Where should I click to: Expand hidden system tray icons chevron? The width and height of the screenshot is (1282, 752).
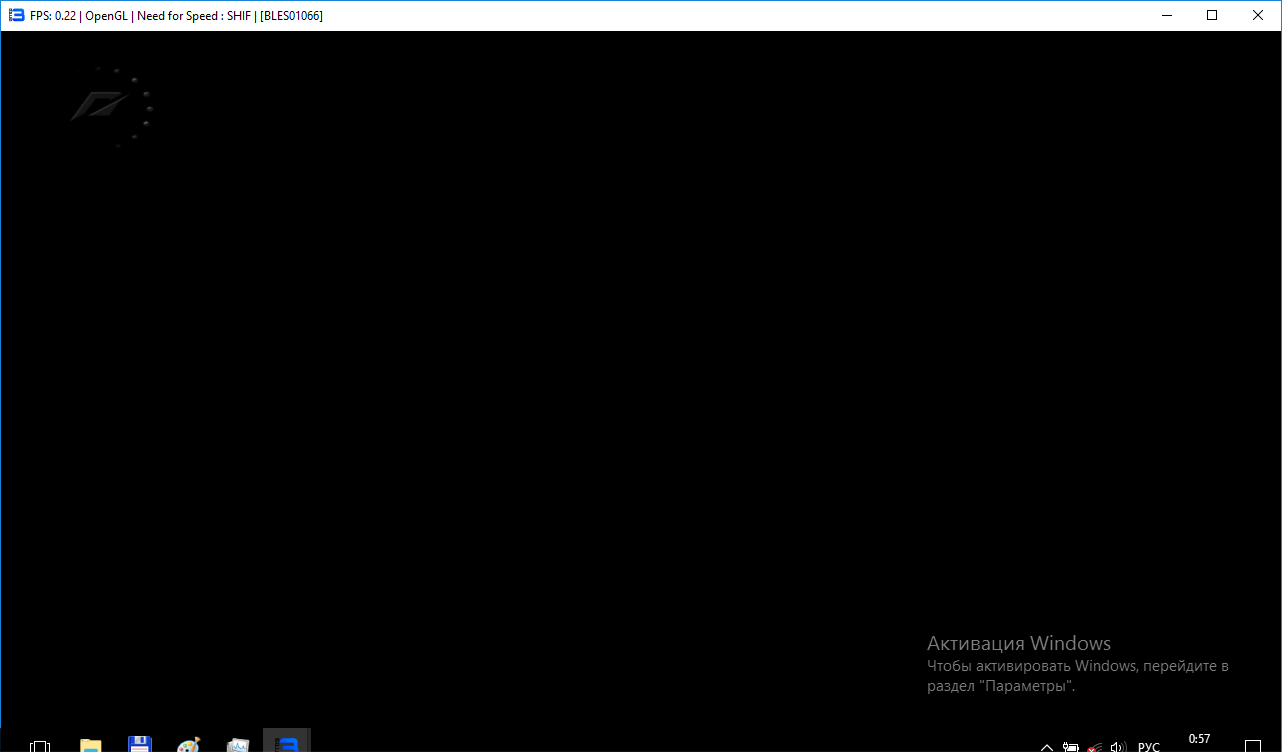(1047, 746)
